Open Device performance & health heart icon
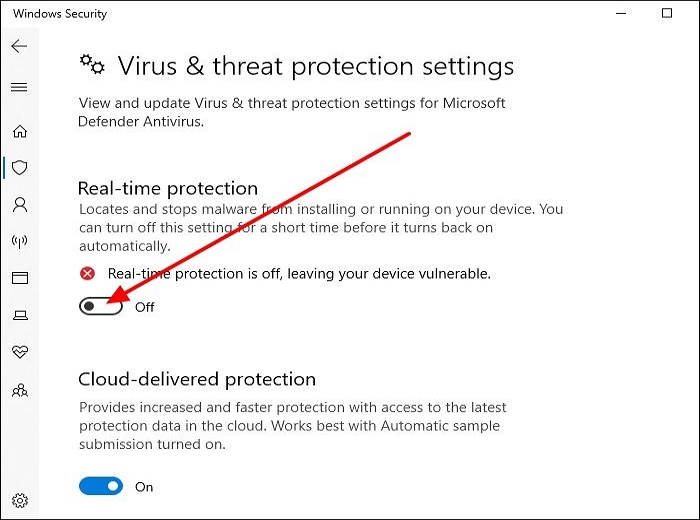Viewport: 700px width, 520px height. point(19,352)
